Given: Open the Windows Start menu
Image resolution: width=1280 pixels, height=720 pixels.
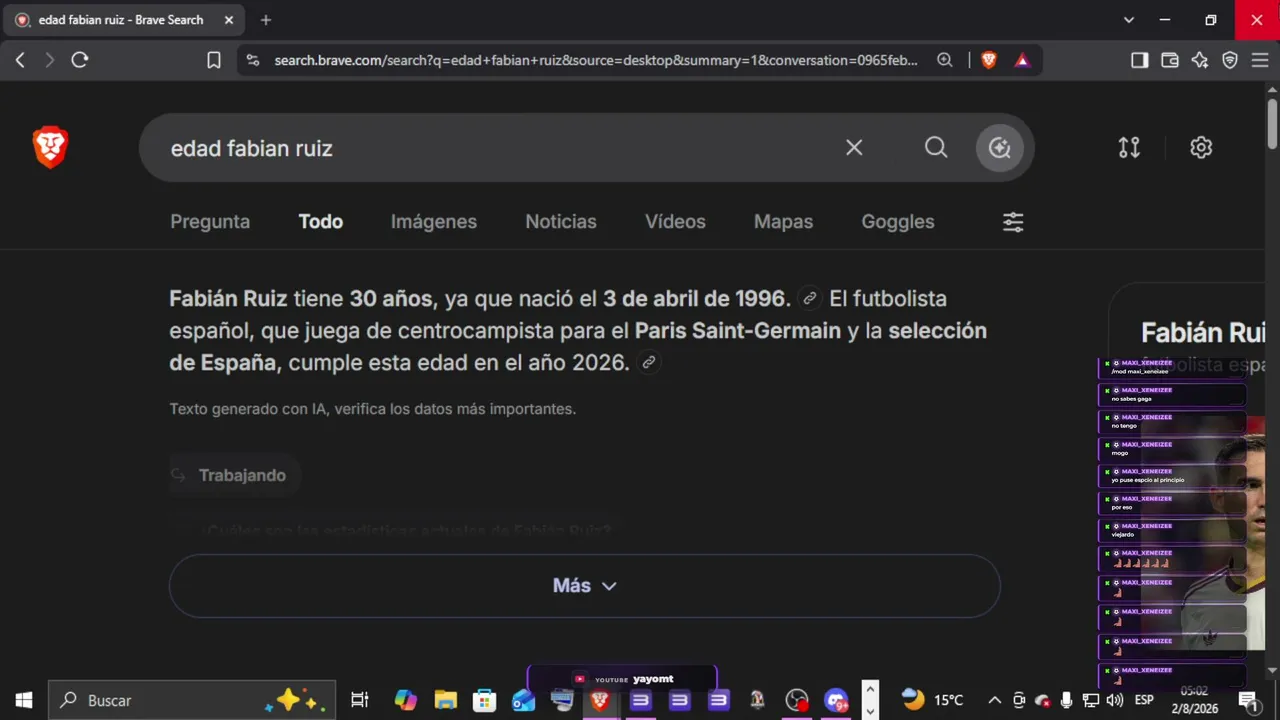Looking at the screenshot, I should pos(24,700).
